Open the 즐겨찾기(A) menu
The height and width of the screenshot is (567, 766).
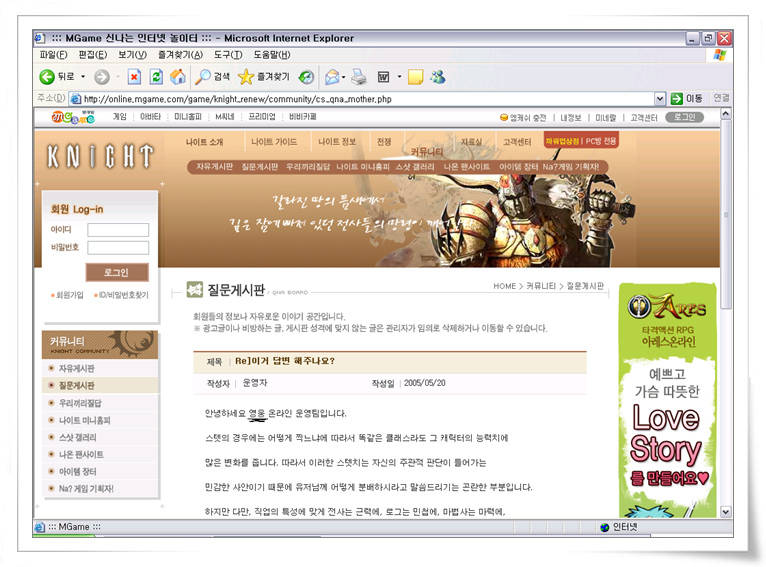[180, 55]
